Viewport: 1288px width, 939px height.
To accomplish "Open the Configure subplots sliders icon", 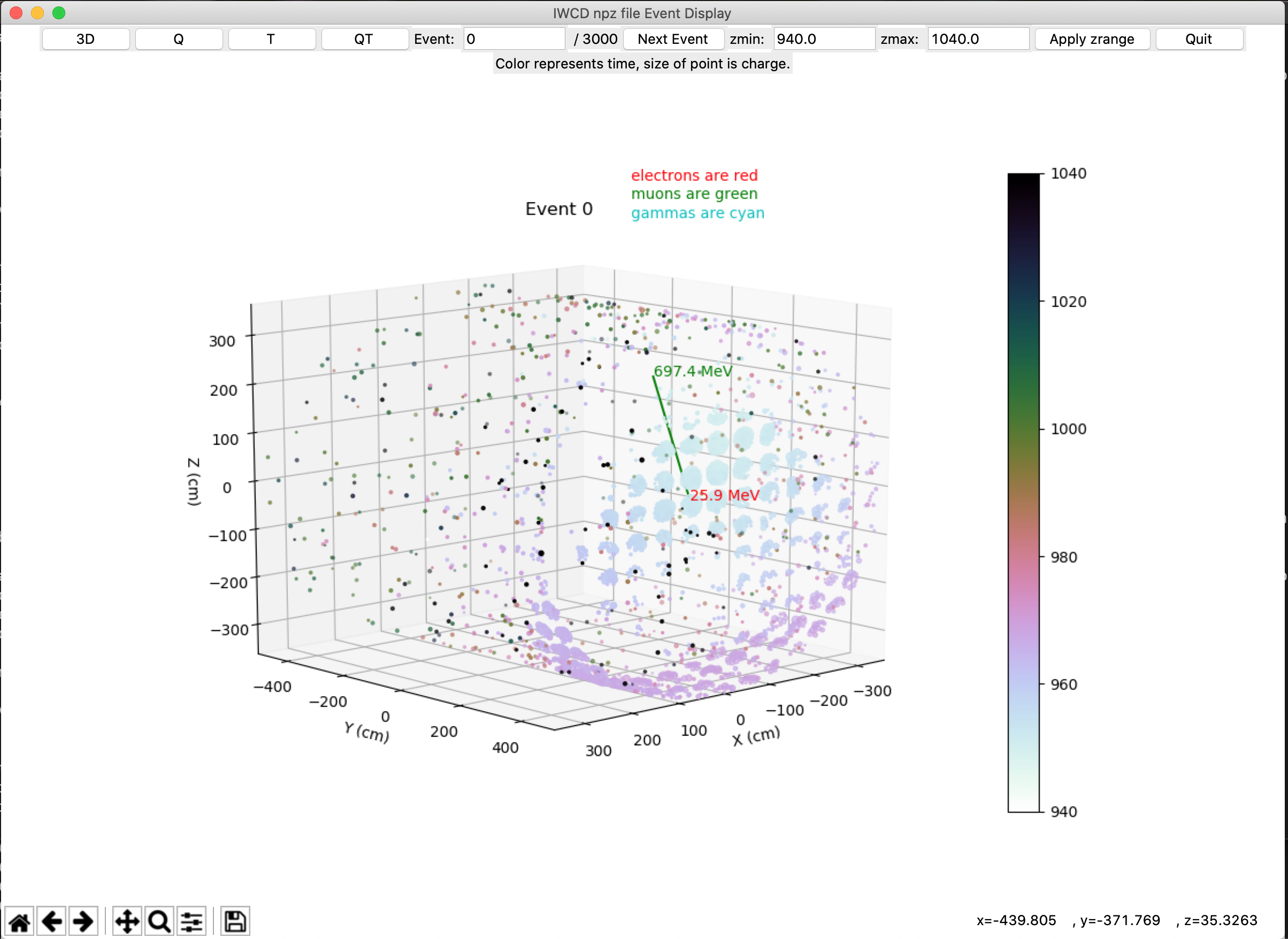I will (191, 921).
